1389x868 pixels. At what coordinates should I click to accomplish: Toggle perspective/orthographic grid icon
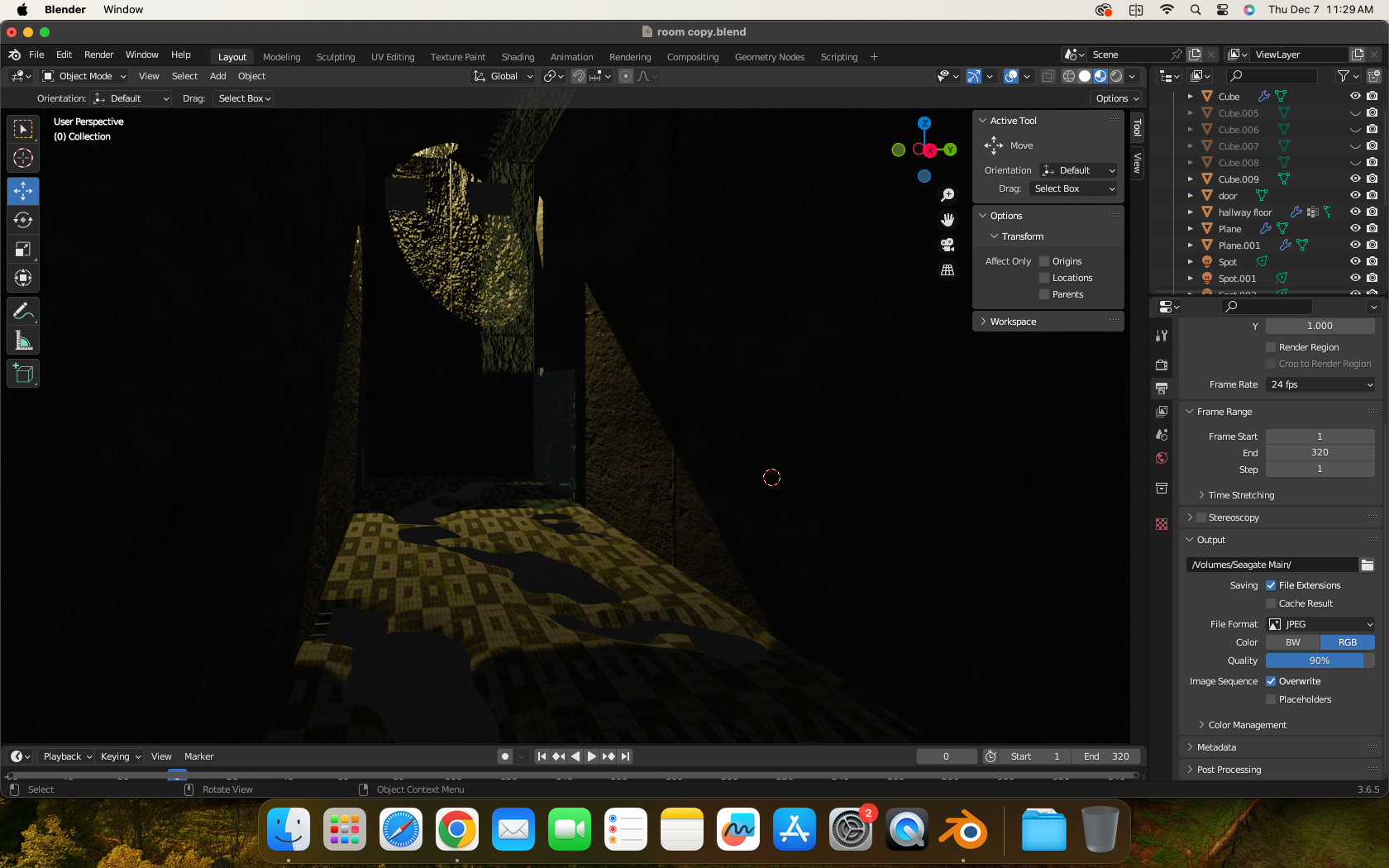coord(947,270)
